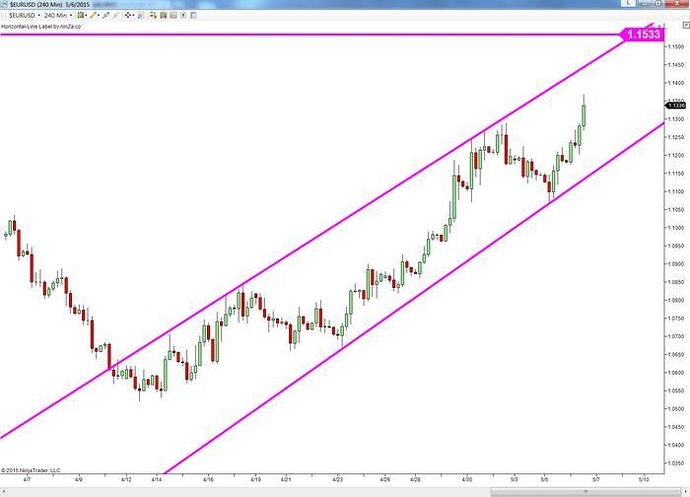Screen dimensions: 690x497
Task: Click the 1.1250 price axis label
Action: pyautogui.click(x=675, y=137)
